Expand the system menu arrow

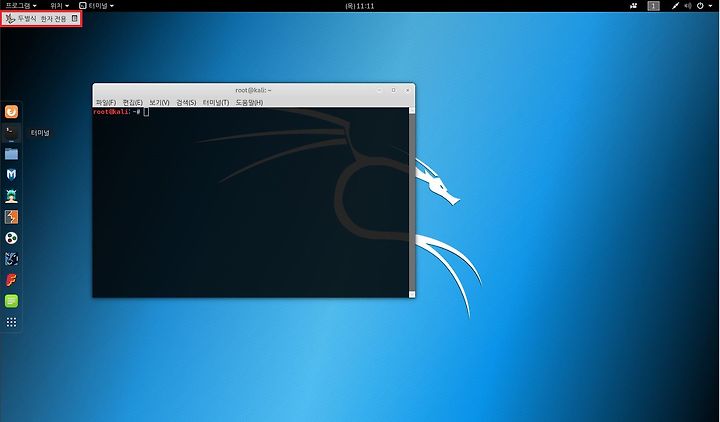tap(710, 6)
